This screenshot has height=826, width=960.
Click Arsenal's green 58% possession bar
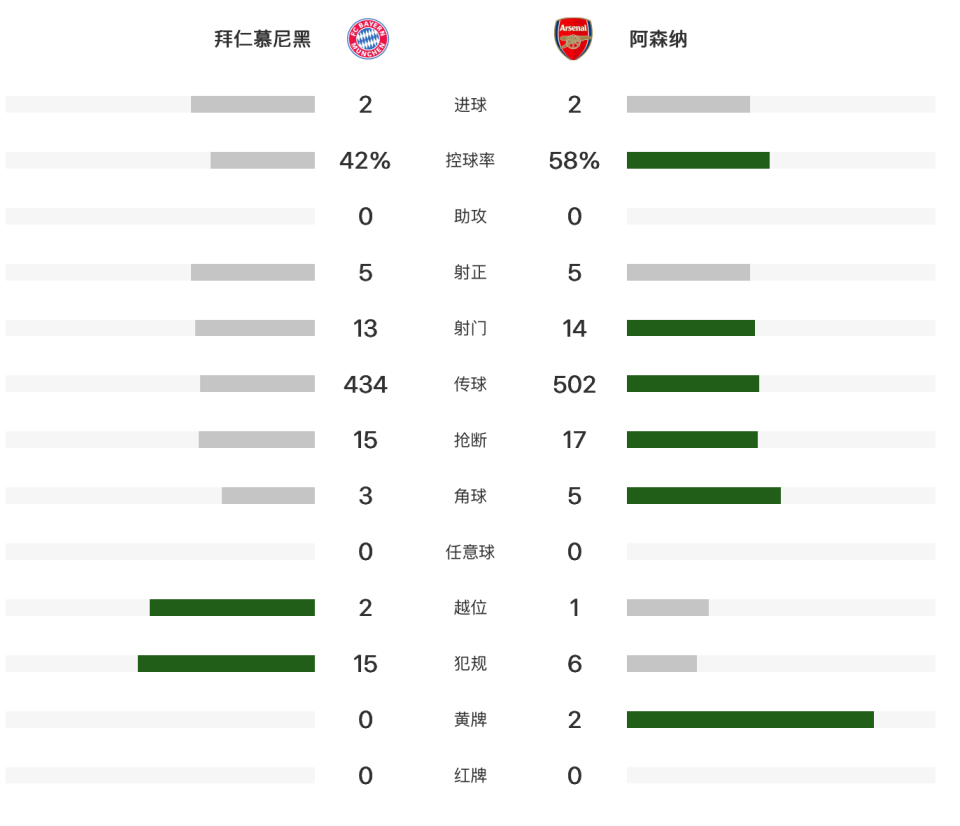(698, 160)
